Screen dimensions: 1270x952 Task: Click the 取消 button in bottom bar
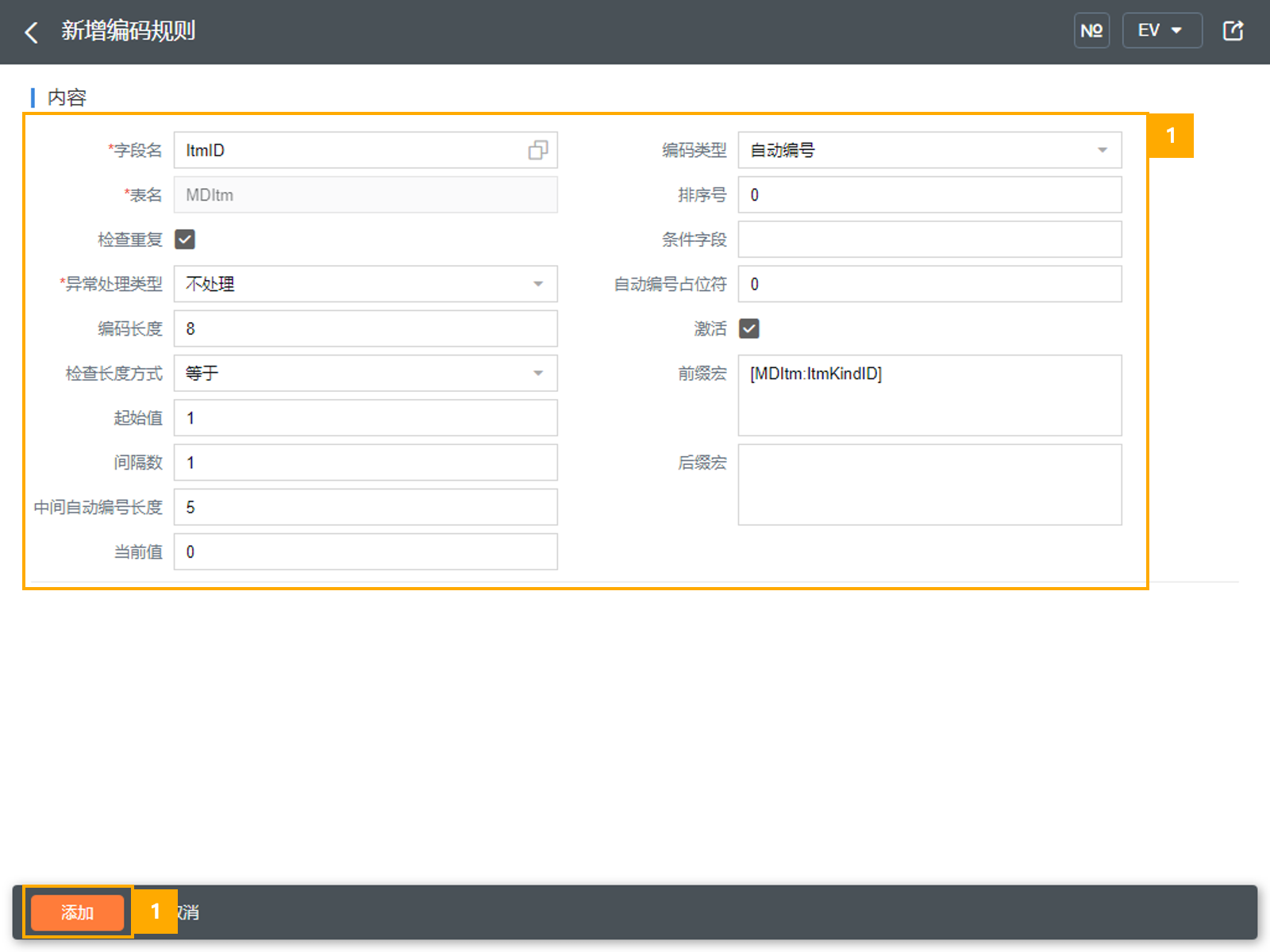[187, 912]
